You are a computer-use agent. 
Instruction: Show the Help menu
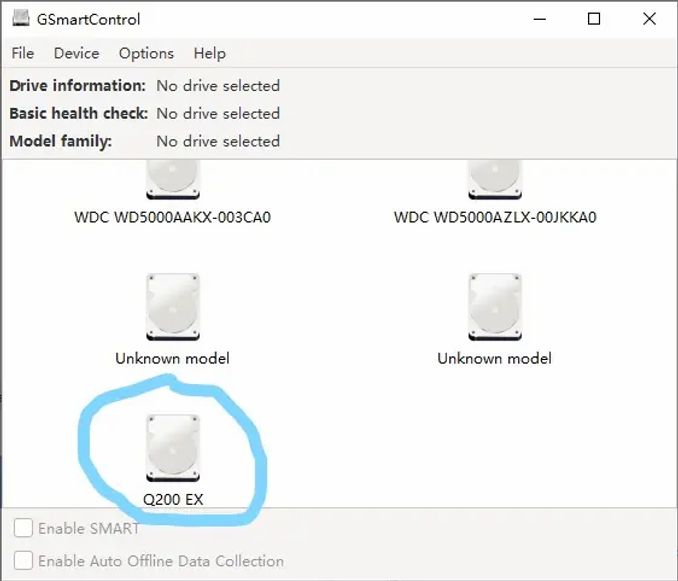(x=210, y=53)
